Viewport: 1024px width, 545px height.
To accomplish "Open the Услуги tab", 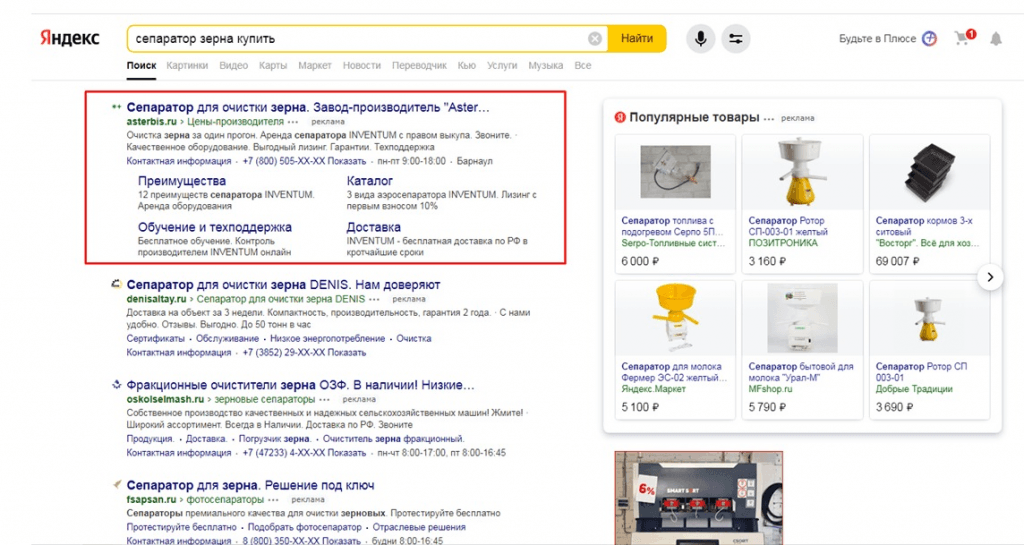I will (502, 65).
